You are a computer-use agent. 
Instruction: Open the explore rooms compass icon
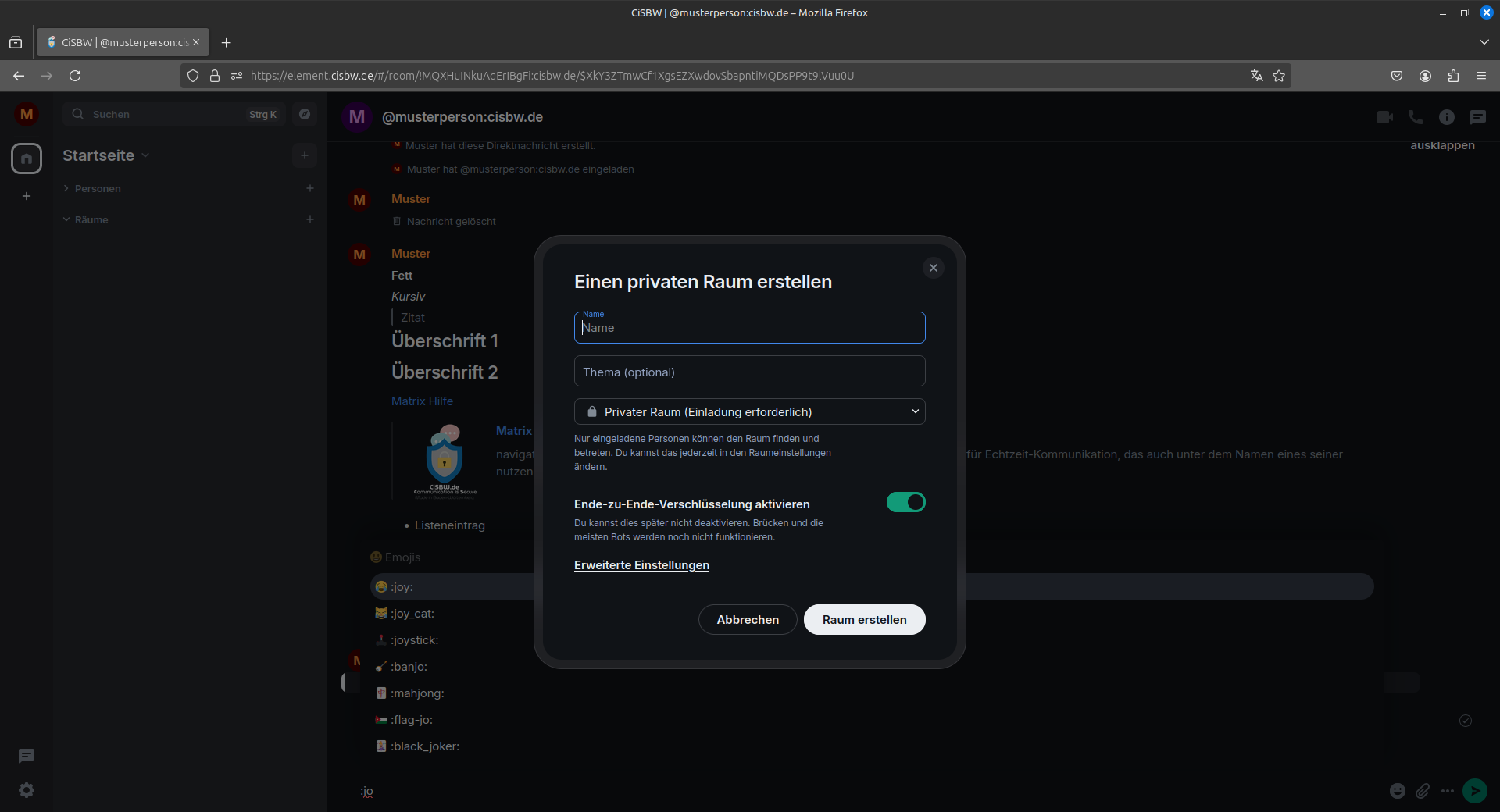click(x=305, y=114)
